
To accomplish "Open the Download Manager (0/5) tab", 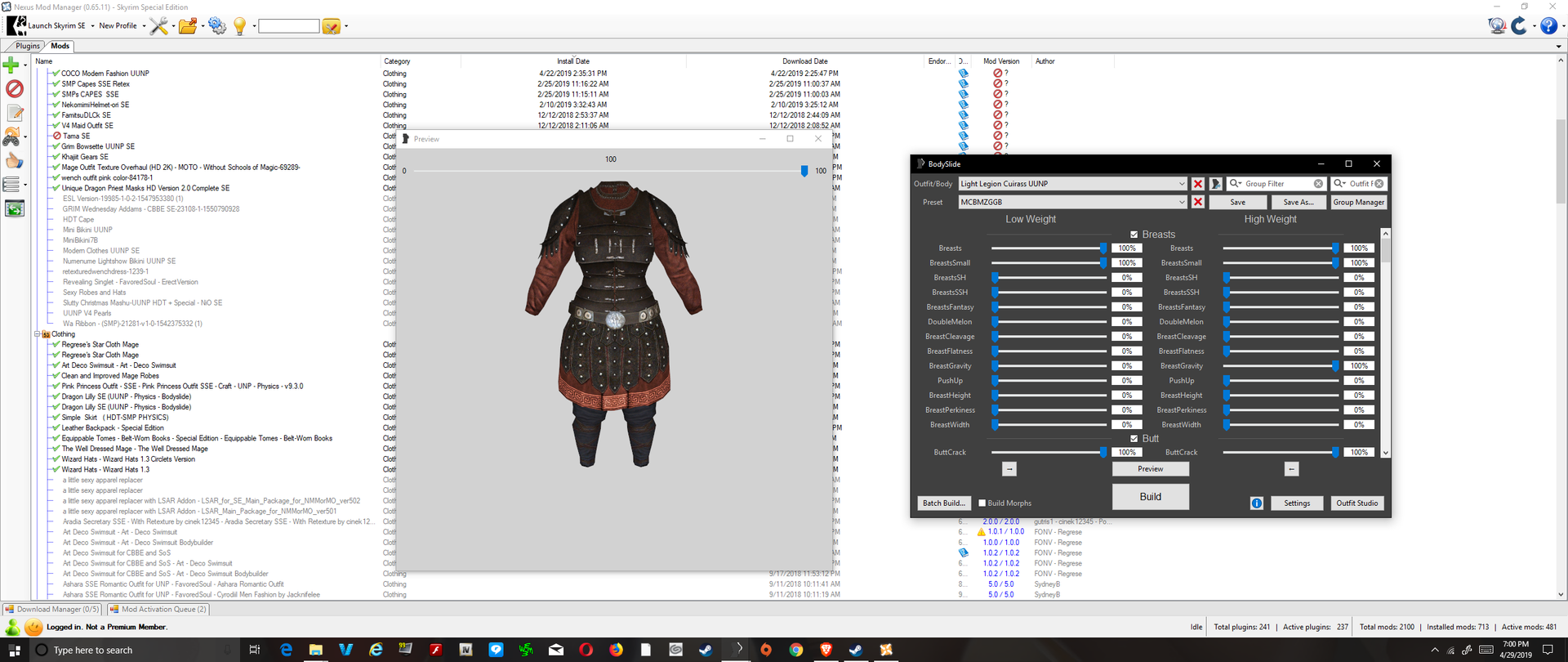I will pyautogui.click(x=51, y=610).
